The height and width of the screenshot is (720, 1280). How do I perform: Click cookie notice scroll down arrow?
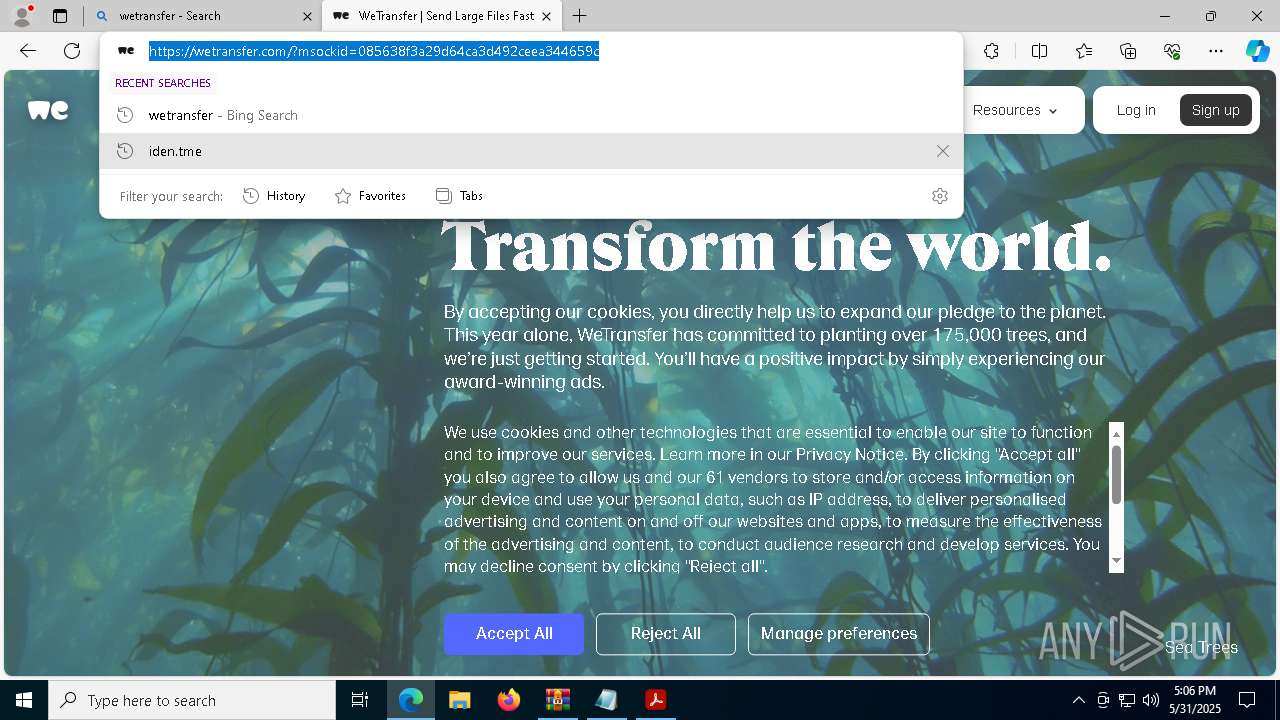click(1116, 561)
